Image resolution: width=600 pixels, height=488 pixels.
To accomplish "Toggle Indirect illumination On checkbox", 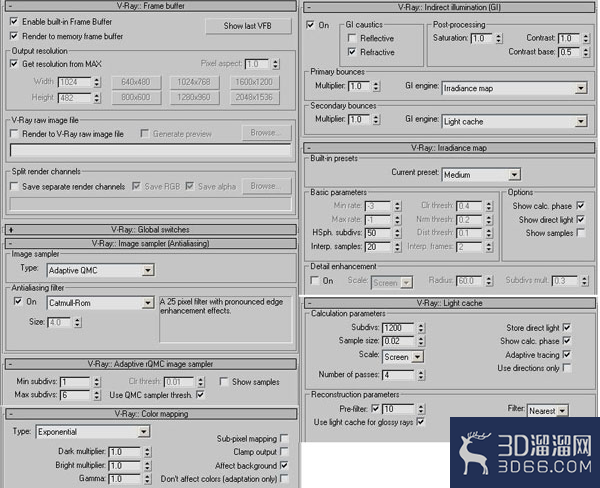I will tap(310, 25).
